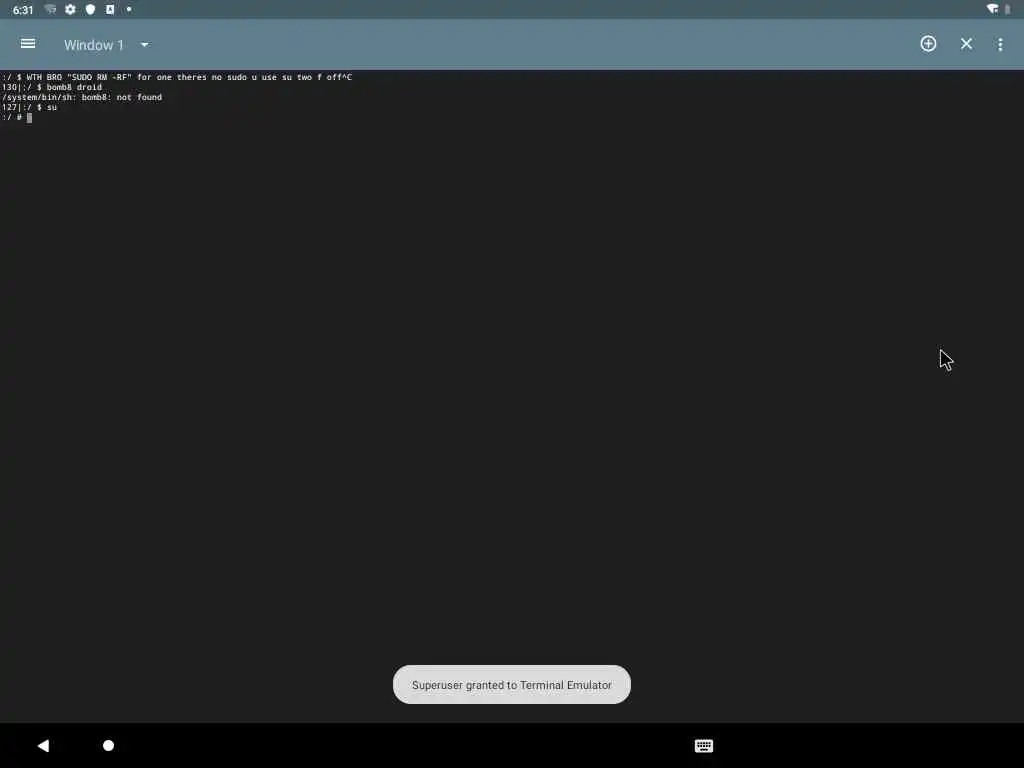Tap the shield icon in status bar
Screen dimensions: 1024x768
pos(90,9)
